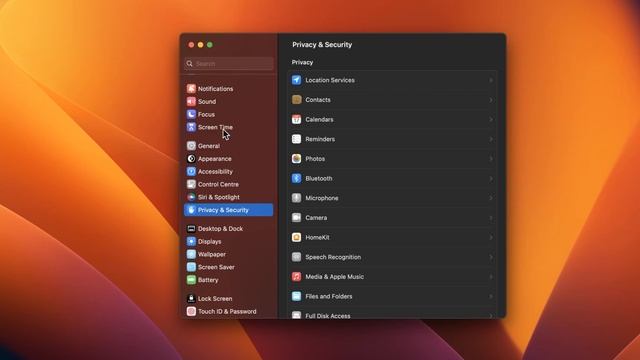This screenshot has height=360, width=640.
Task: Click the Privacy & Security hand icon
Action: click(191, 210)
